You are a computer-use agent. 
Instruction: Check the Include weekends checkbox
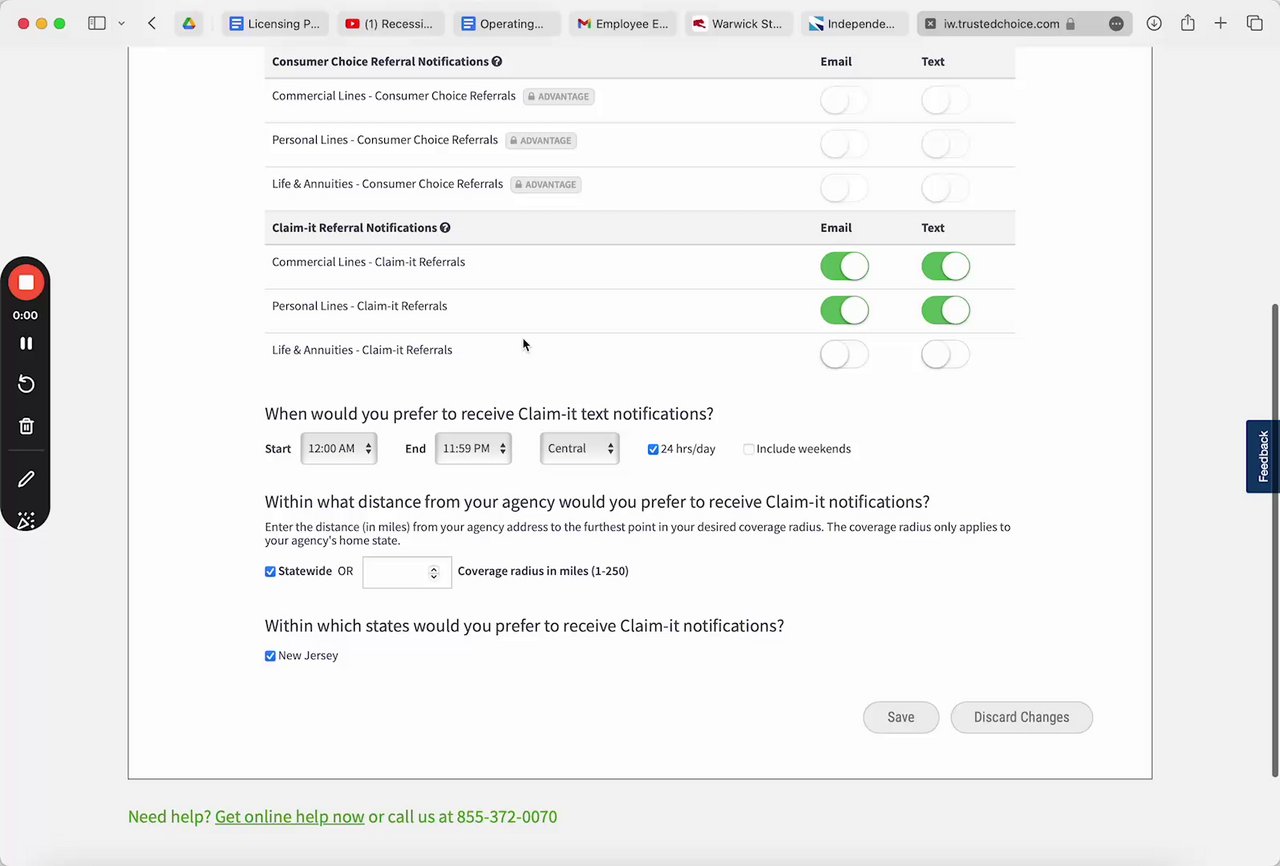749,449
